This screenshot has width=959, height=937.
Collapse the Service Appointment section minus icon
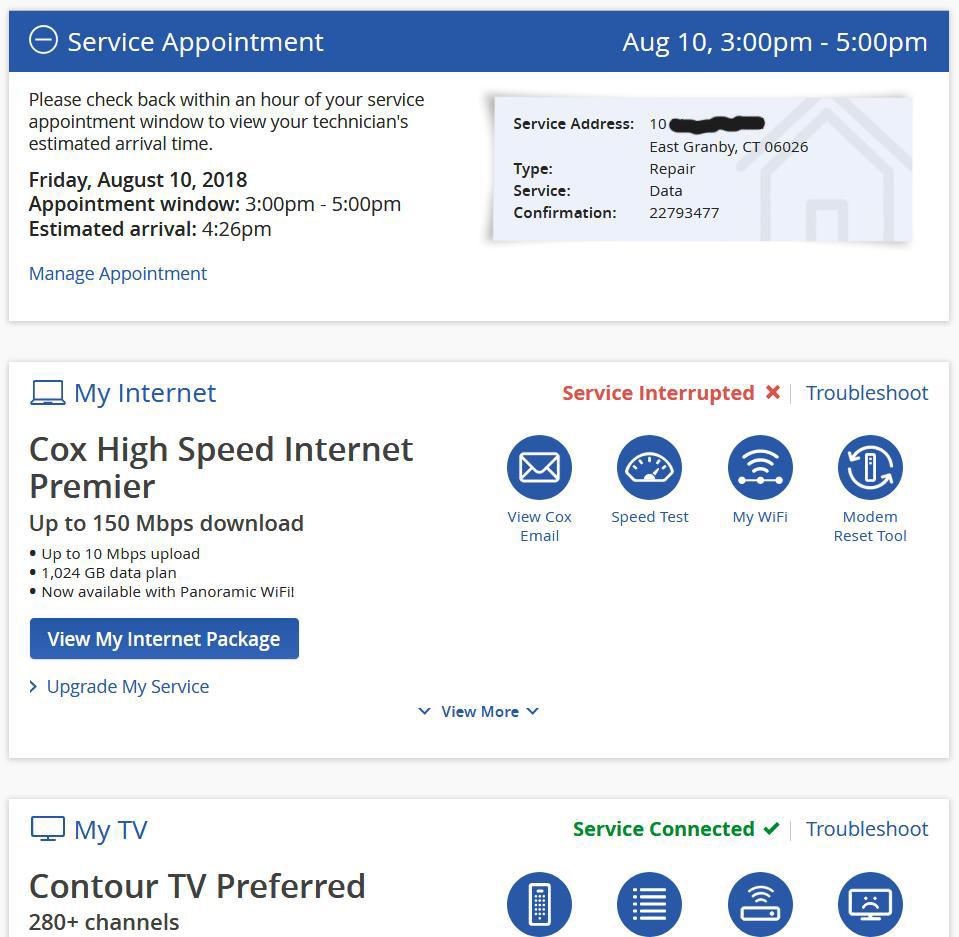pyautogui.click(x=43, y=41)
